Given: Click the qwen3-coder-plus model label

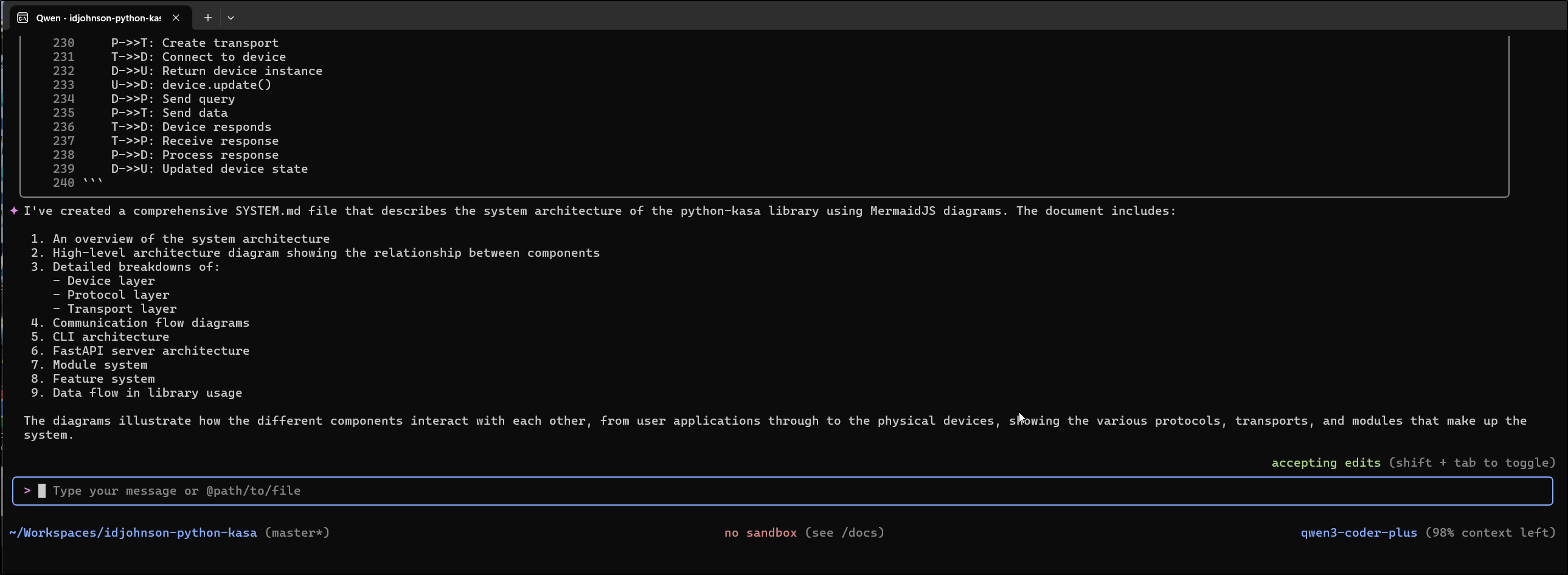Looking at the screenshot, I should (x=1359, y=533).
